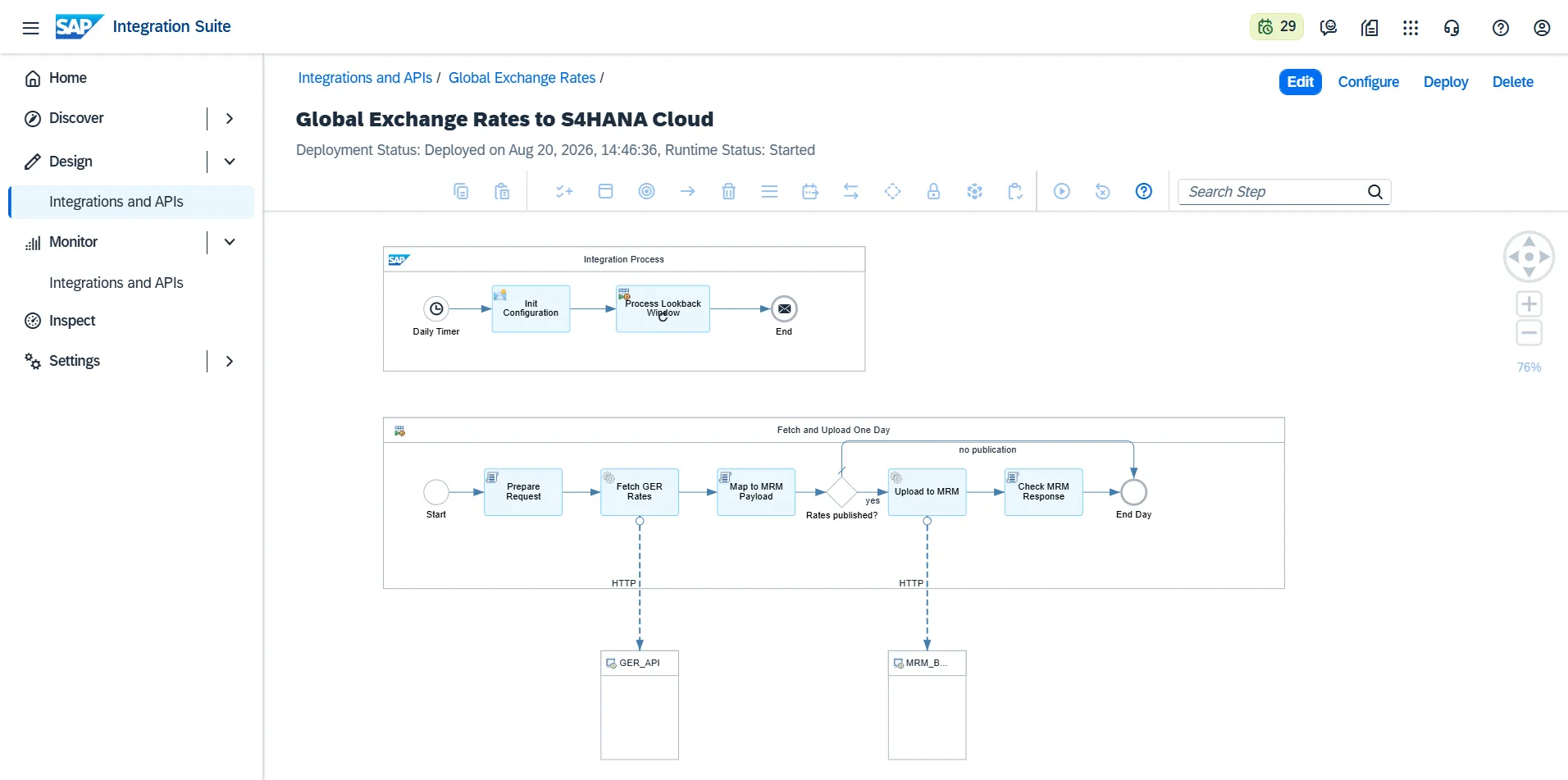Screen dimensions: 1568x780
Task: Collapse the Monitor navigation section
Action: 230,242
